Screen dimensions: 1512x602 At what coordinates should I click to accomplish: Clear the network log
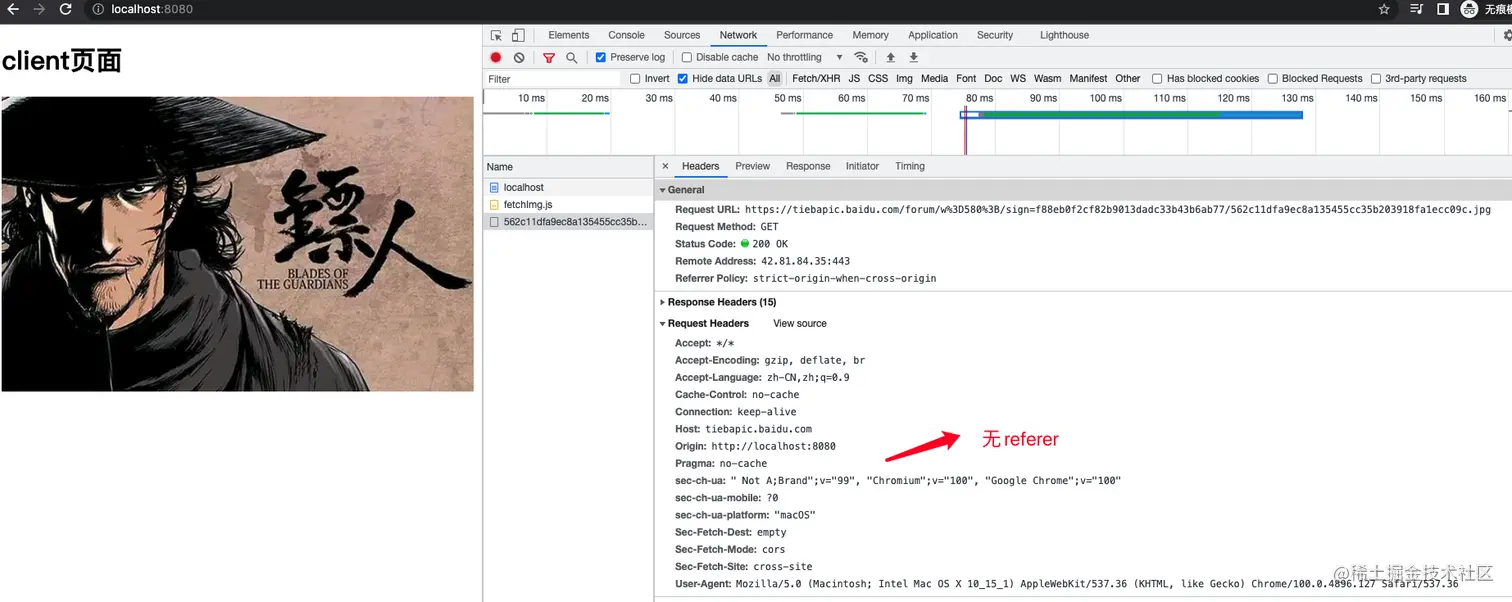tap(519, 58)
